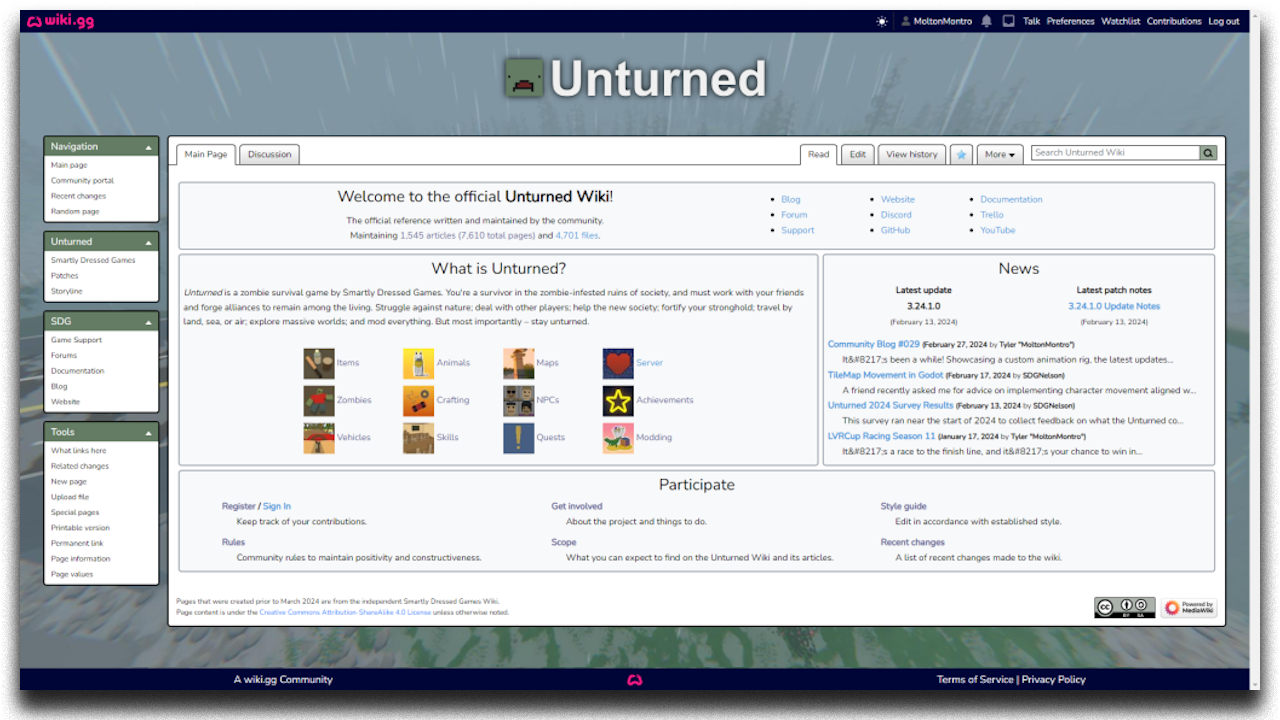Open Special pages in Tools

[x=75, y=513]
